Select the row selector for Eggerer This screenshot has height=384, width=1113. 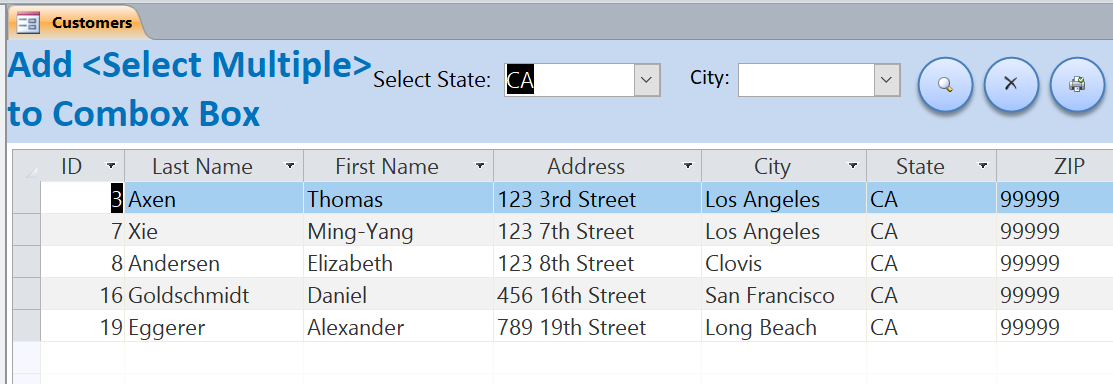(x=27, y=327)
